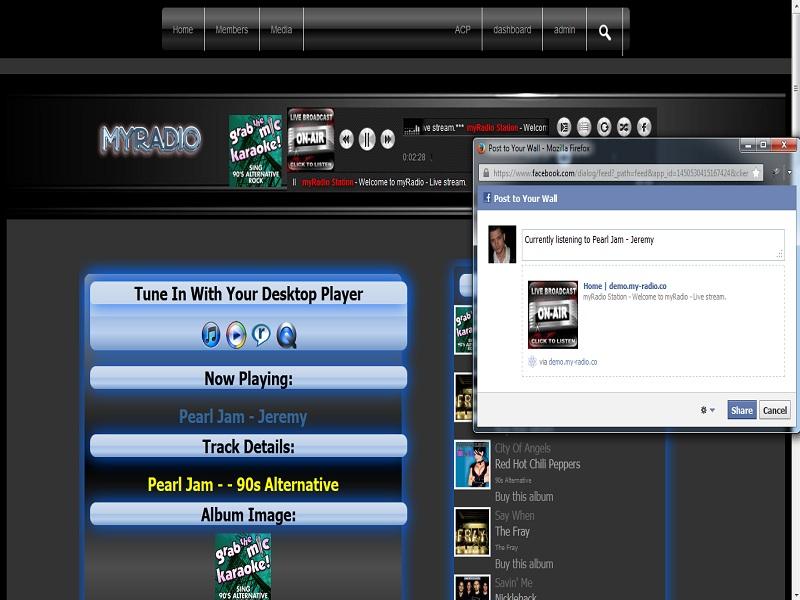Open the ACP menu item
800x600 pixels.
463,30
